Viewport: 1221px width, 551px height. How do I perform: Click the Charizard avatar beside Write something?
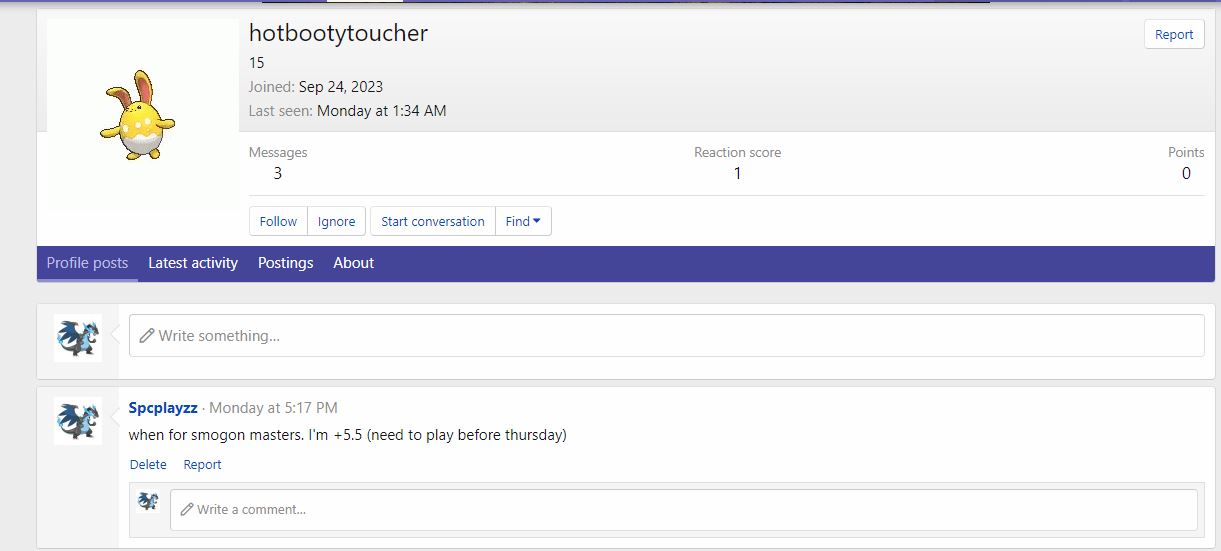(x=77, y=337)
